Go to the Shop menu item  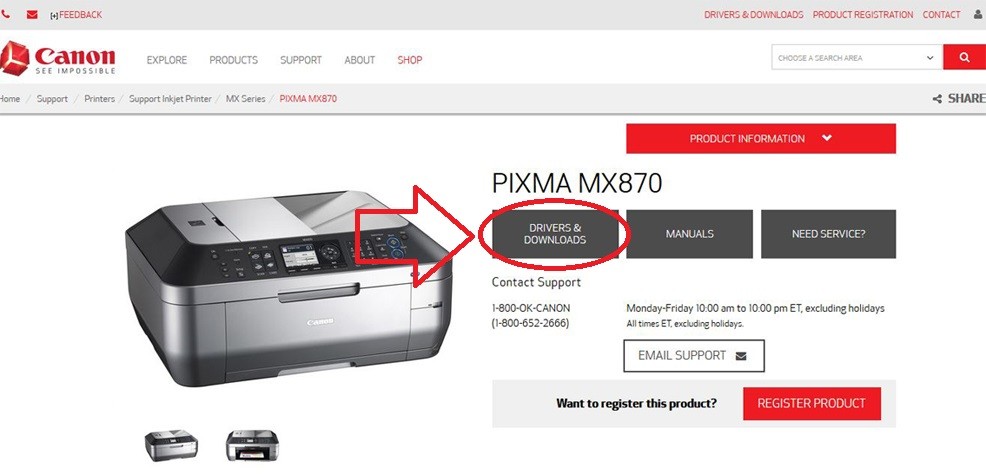point(409,60)
